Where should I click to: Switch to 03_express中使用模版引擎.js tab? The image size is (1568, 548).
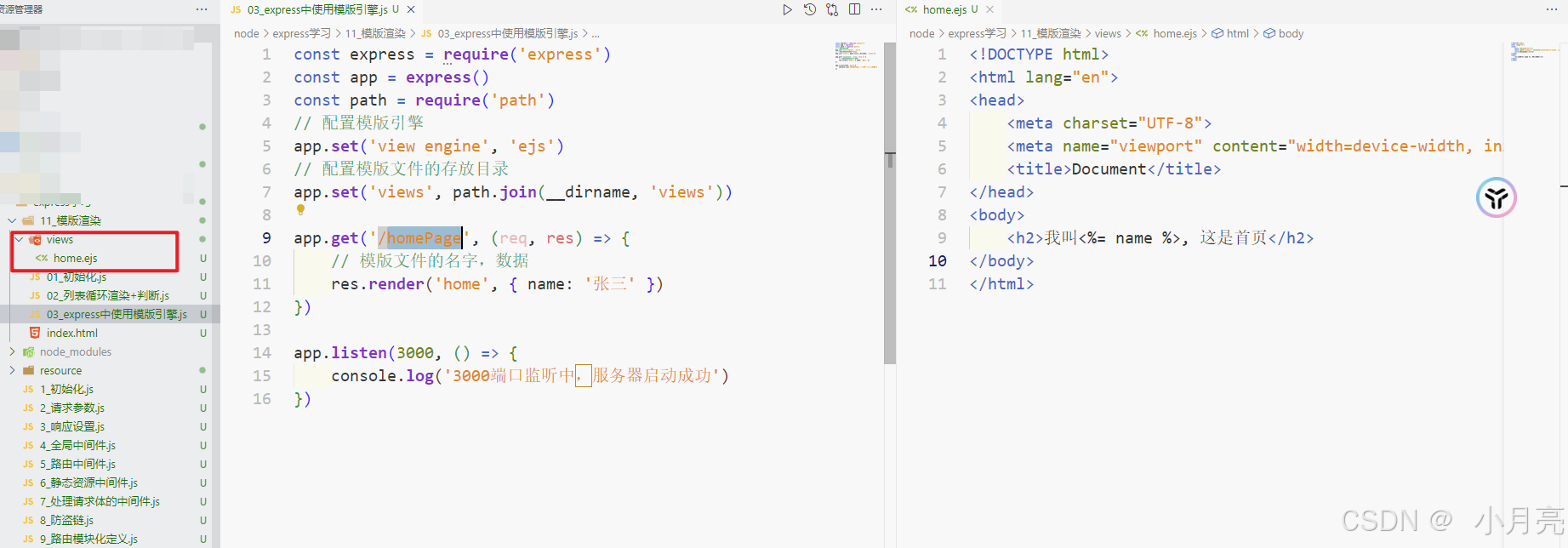(x=317, y=9)
